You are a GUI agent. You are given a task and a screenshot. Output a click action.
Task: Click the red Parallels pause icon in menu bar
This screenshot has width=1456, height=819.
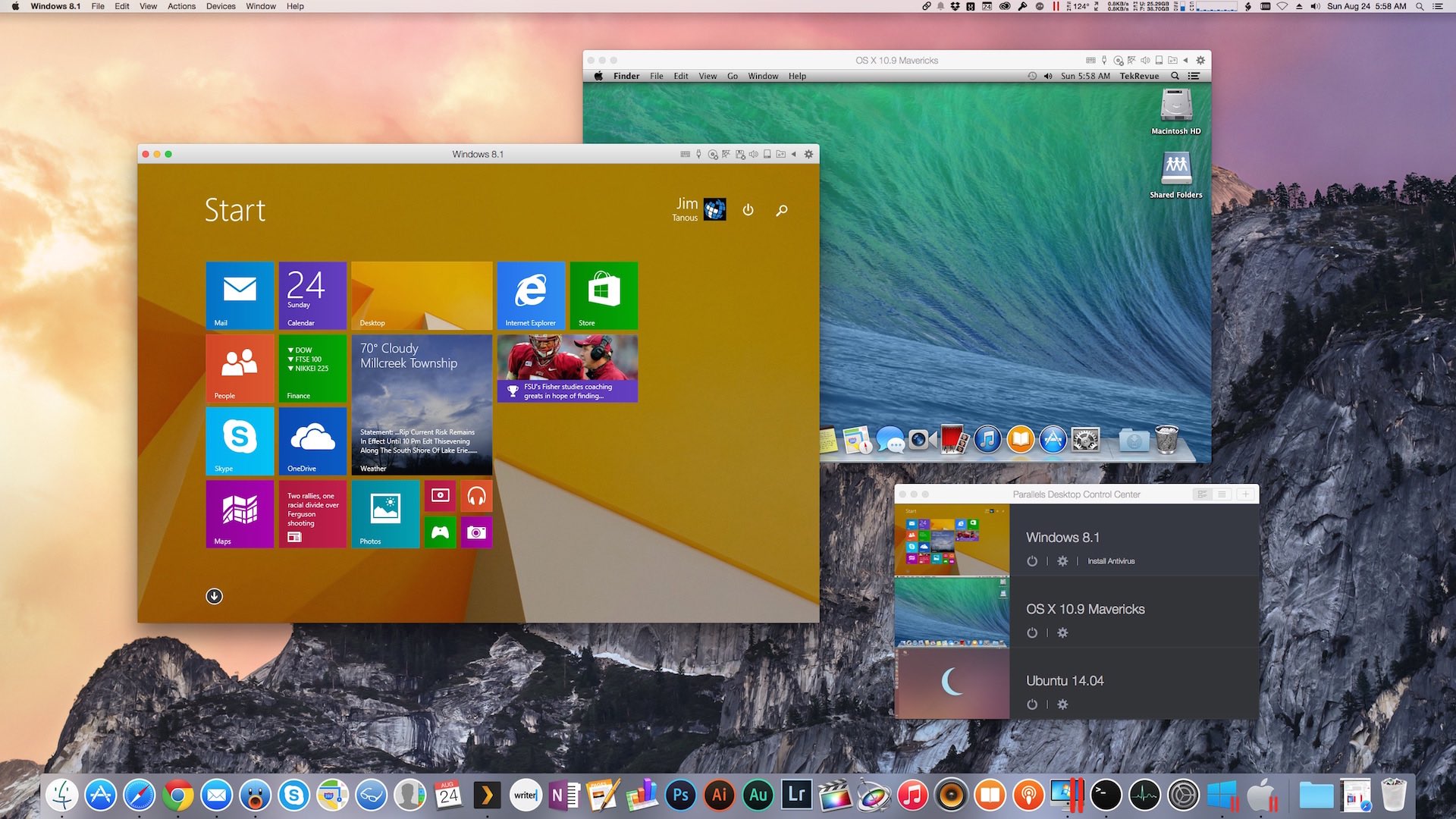pos(1056,6)
